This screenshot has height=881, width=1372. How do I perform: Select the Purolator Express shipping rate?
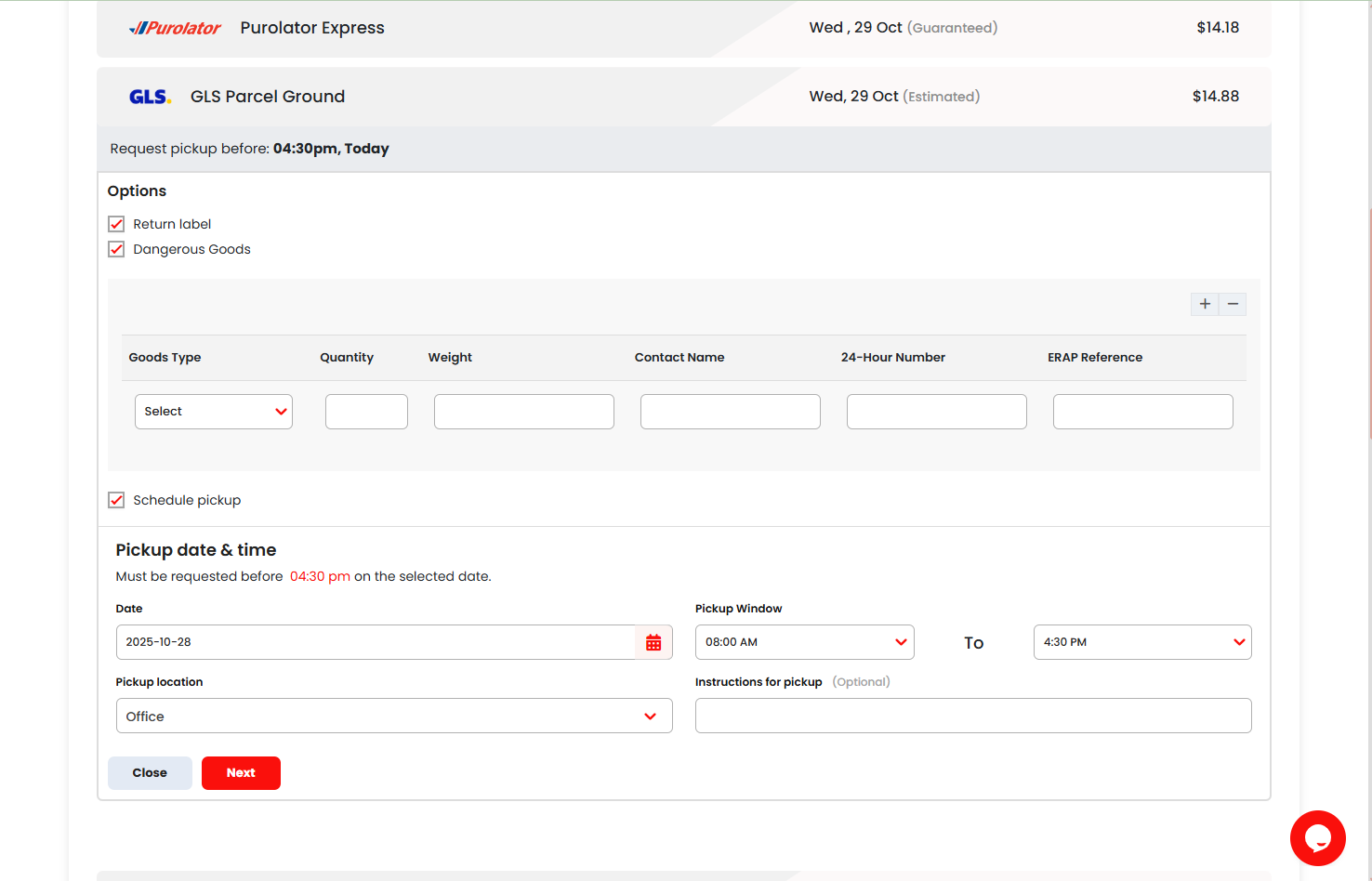(558, 28)
